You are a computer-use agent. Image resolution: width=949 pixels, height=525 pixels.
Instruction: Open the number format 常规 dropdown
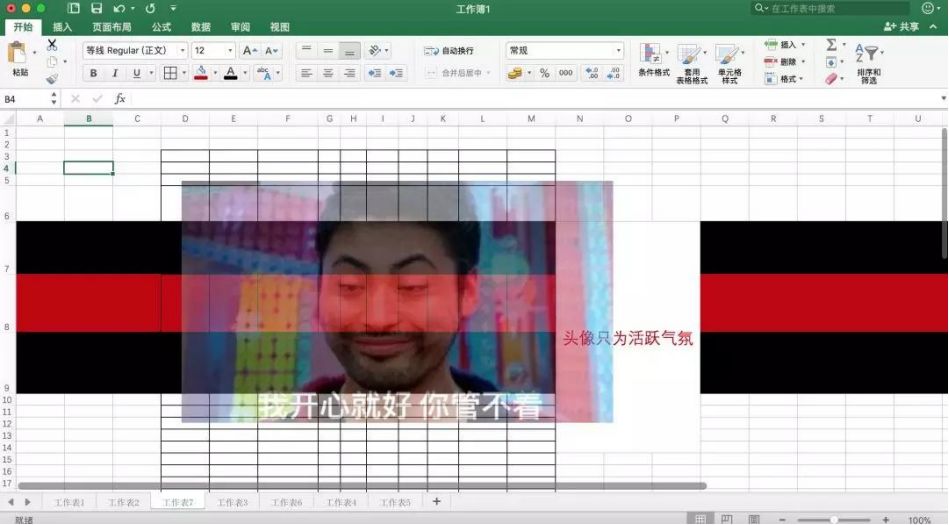click(618, 50)
